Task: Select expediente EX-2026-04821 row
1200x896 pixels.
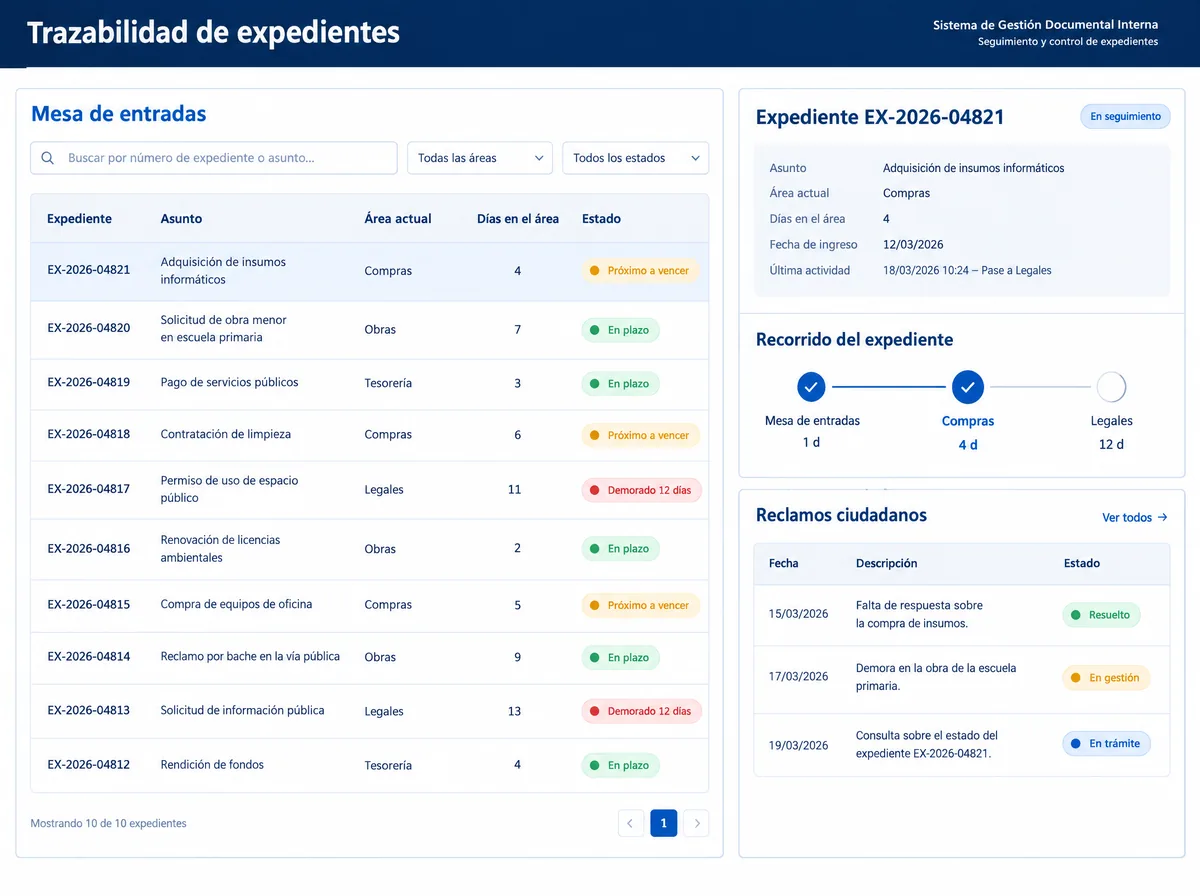Action: coord(370,271)
